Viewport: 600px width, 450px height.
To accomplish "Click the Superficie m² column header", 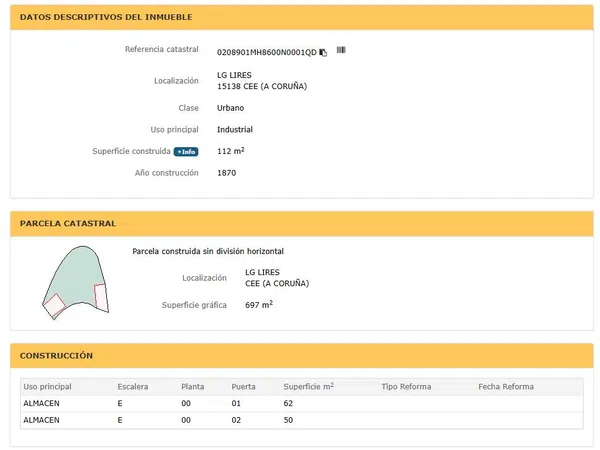I will tap(308, 386).
